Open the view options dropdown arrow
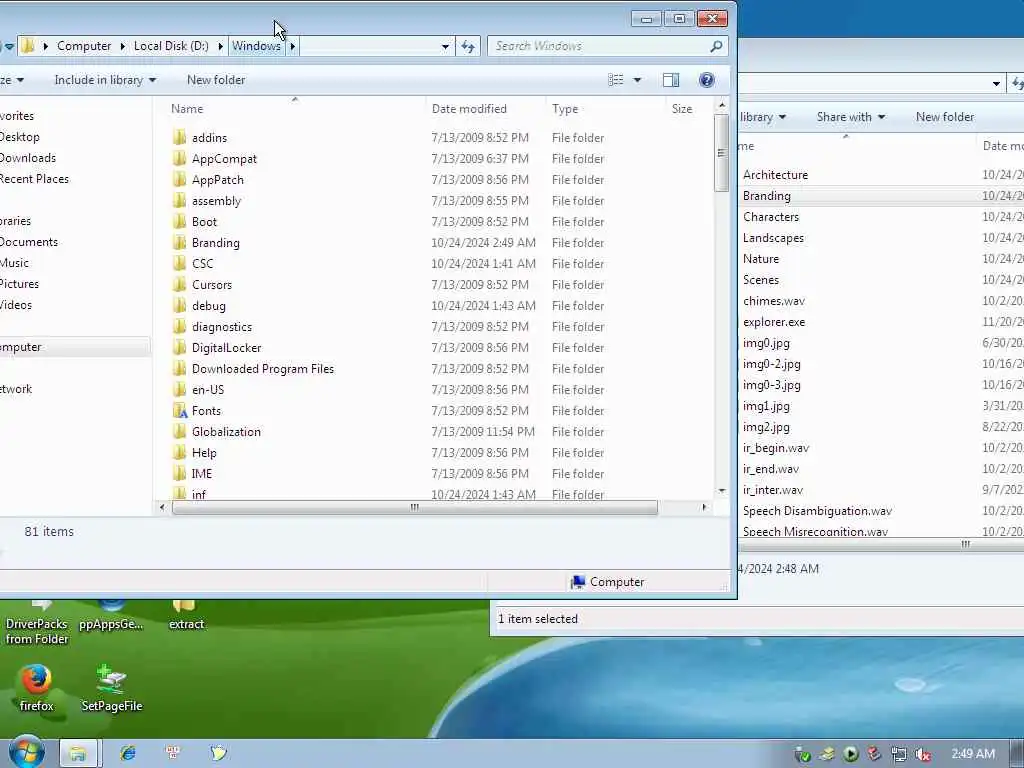This screenshot has height=768, width=1024. coord(637,80)
